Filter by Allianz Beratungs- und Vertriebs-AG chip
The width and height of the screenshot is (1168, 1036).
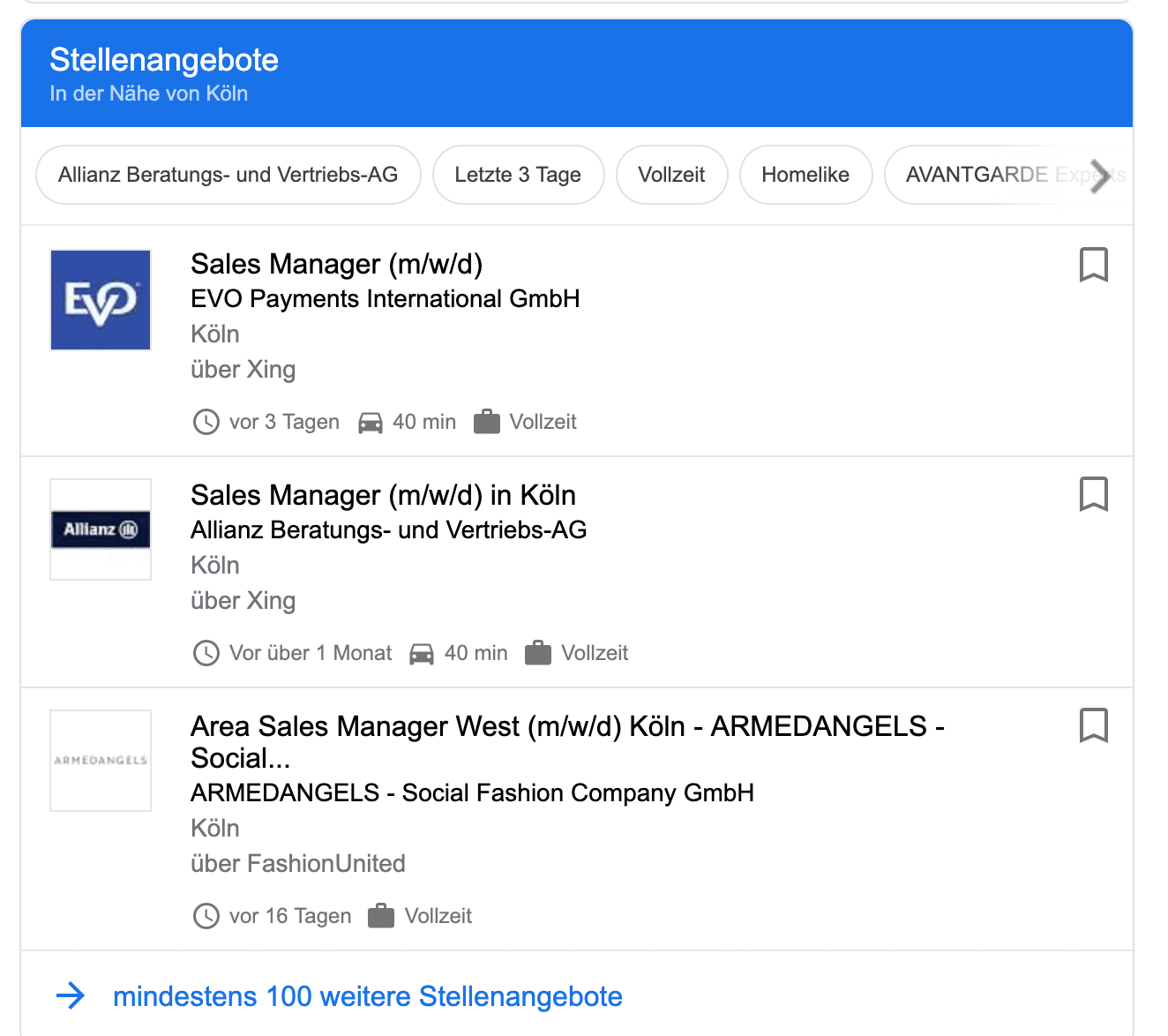[228, 175]
